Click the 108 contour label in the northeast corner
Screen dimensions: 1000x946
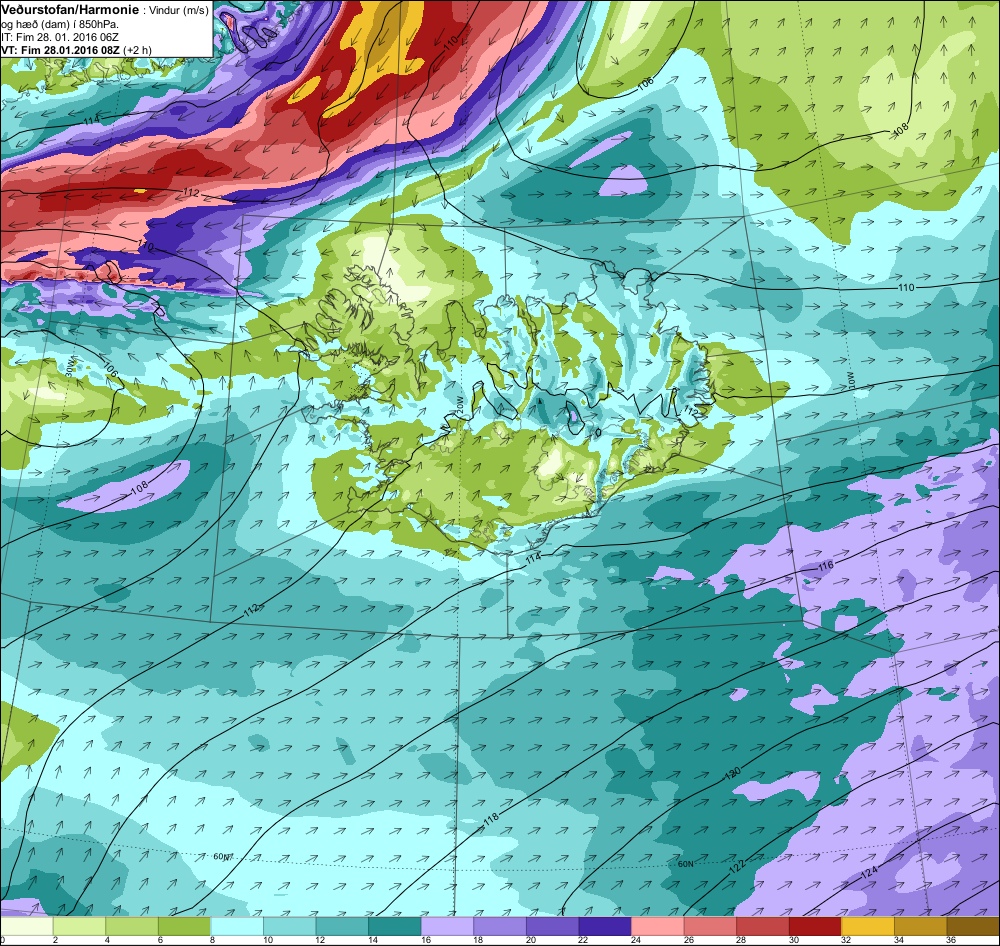pos(900,129)
